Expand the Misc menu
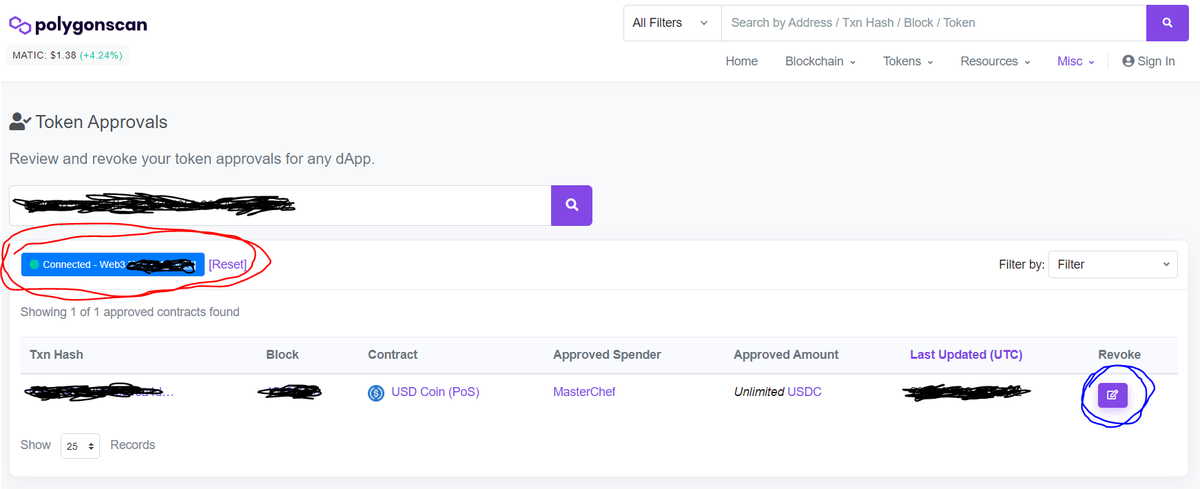Viewport: 1200px width, 489px height. click(x=1076, y=61)
